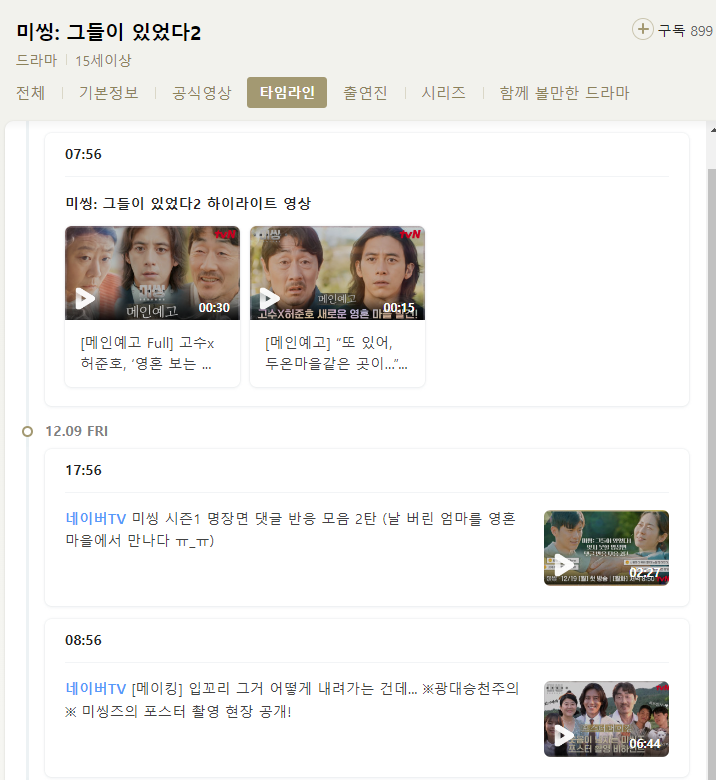The height and width of the screenshot is (780, 716).
Task: Open the 네이버TV link in 17:56 entry
Action: pos(96,518)
